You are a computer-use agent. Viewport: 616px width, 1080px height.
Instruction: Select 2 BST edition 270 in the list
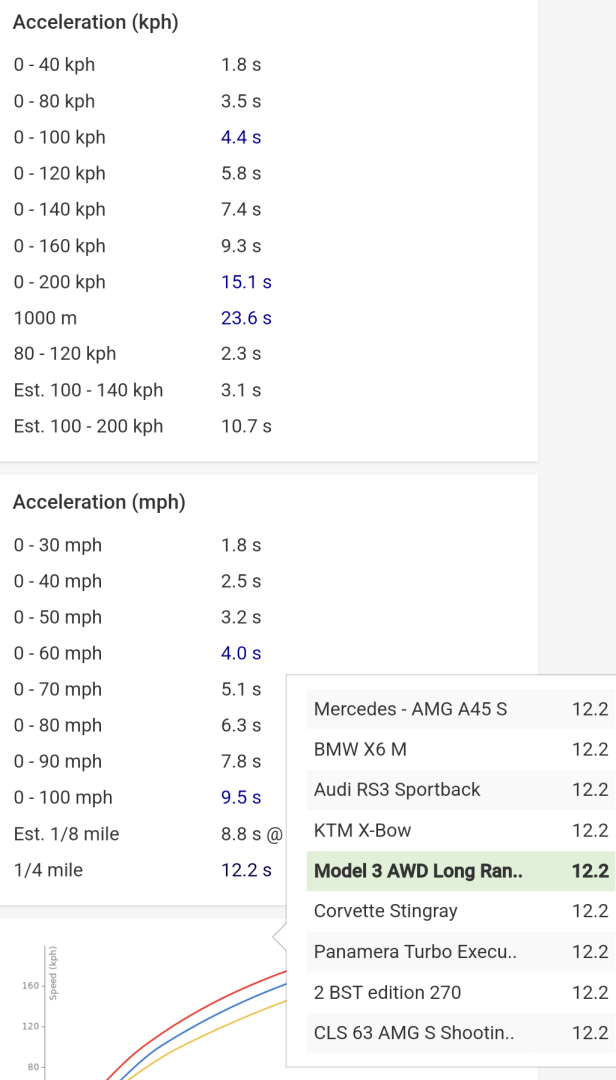(387, 992)
